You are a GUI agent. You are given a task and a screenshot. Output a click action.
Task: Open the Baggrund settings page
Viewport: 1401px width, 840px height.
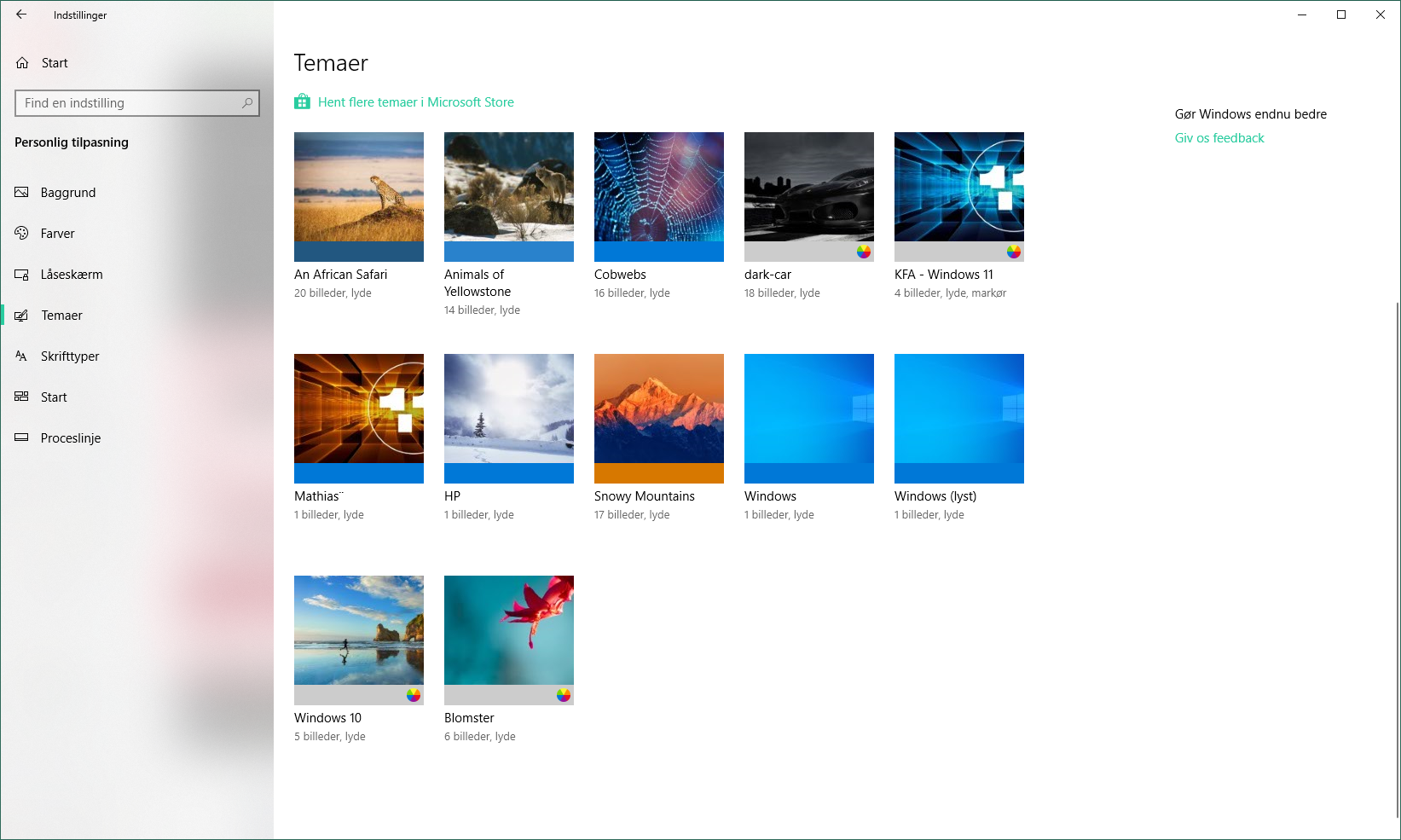67,192
